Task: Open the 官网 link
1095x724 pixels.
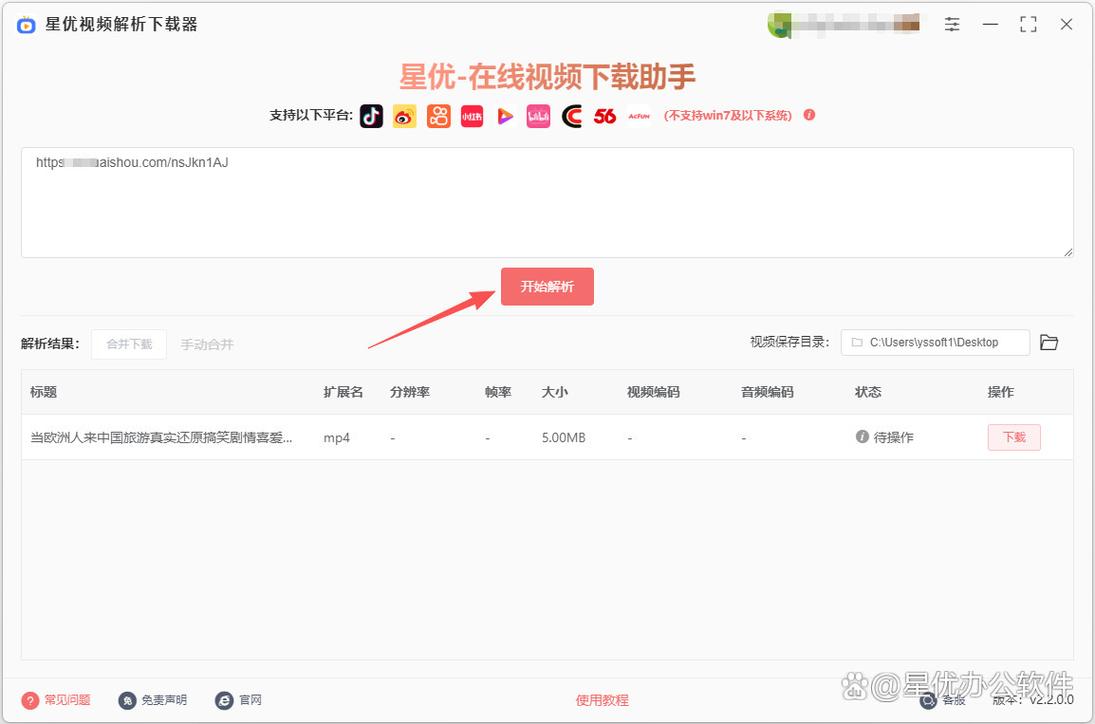Action: coord(251,700)
